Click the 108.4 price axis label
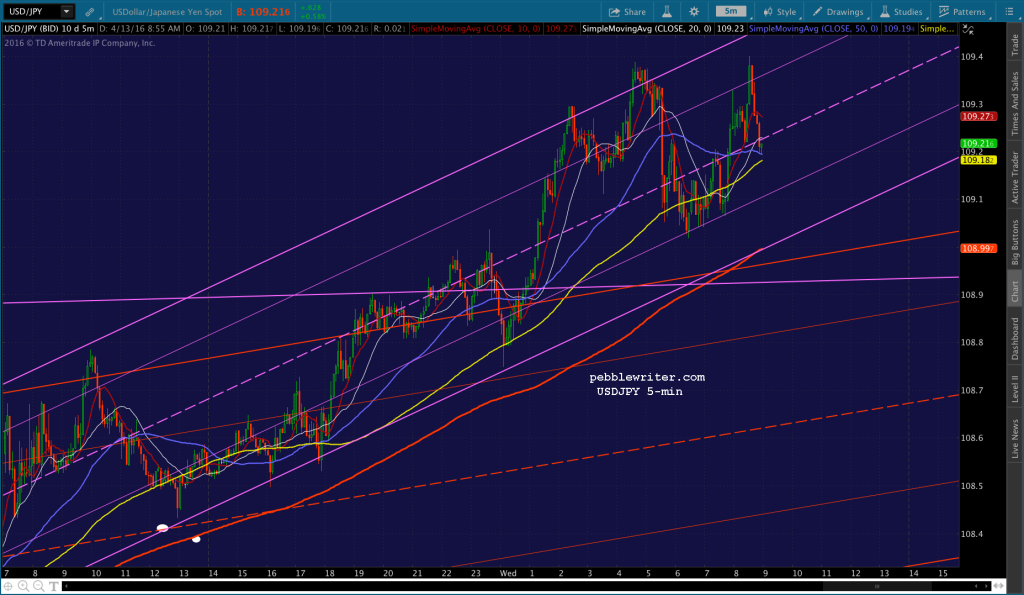The width and height of the screenshot is (1024, 595). [972, 534]
